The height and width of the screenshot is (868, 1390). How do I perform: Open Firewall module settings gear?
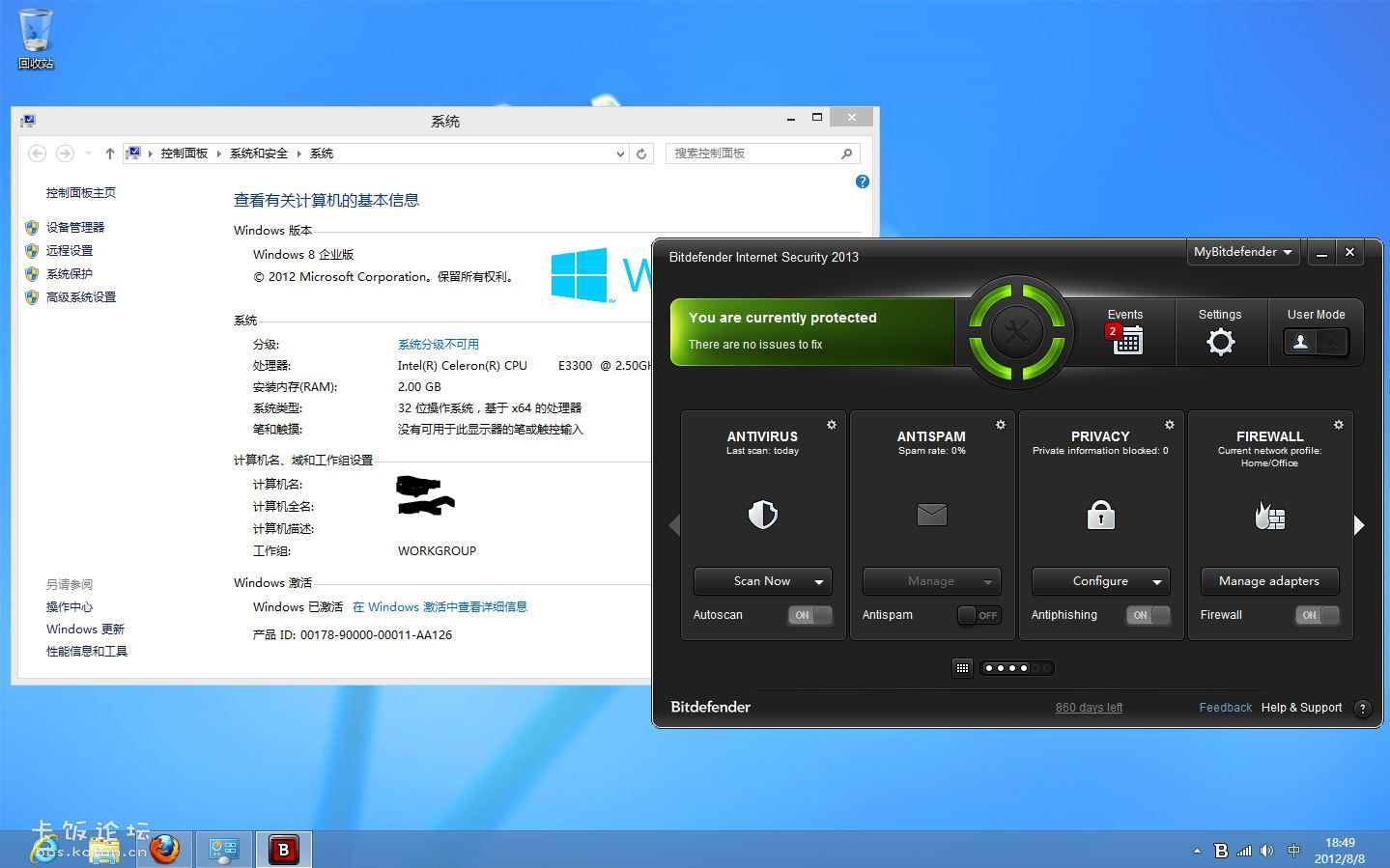coord(1339,425)
